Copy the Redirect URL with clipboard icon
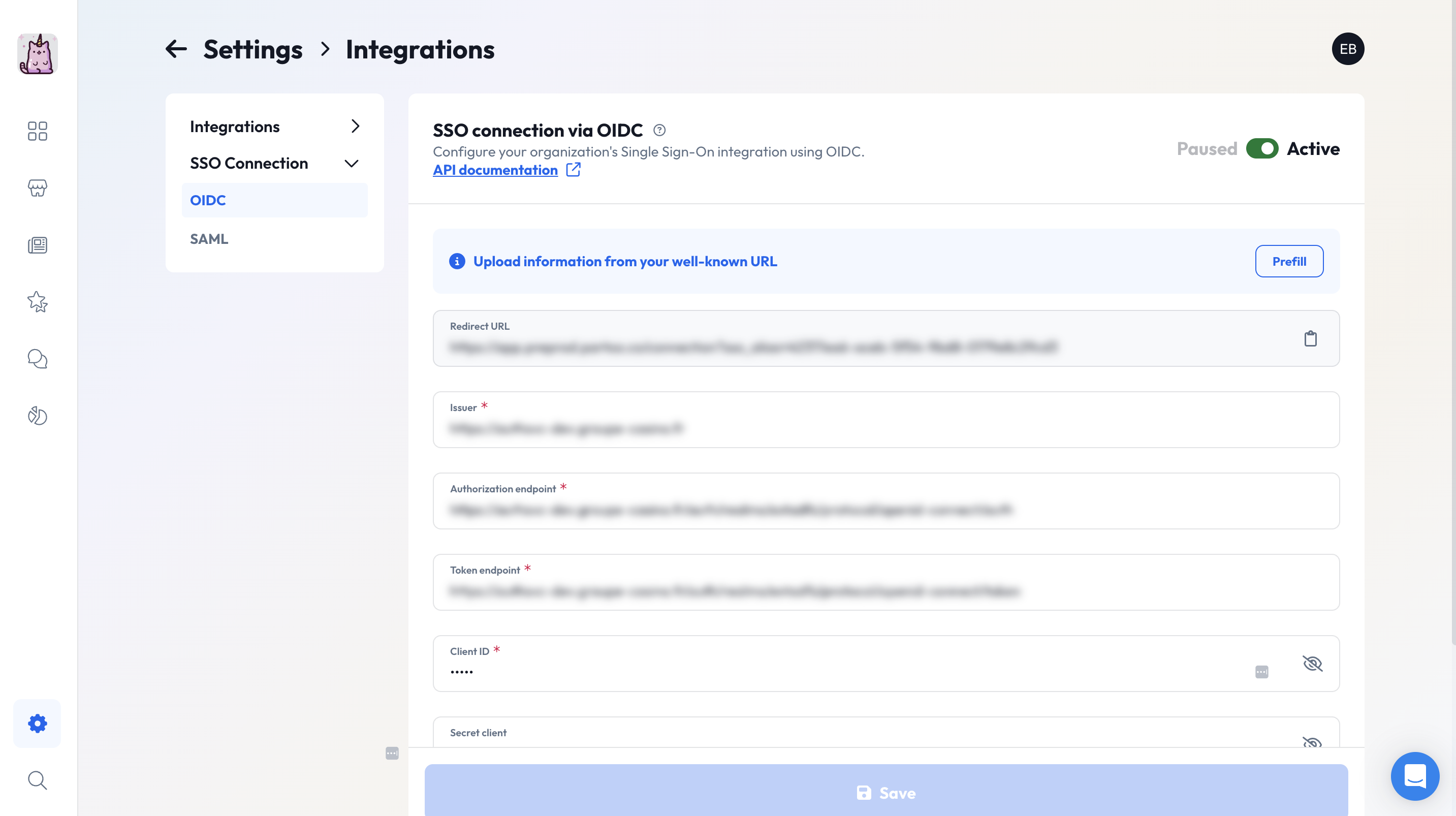The height and width of the screenshot is (816, 1456). coord(1310,339)
